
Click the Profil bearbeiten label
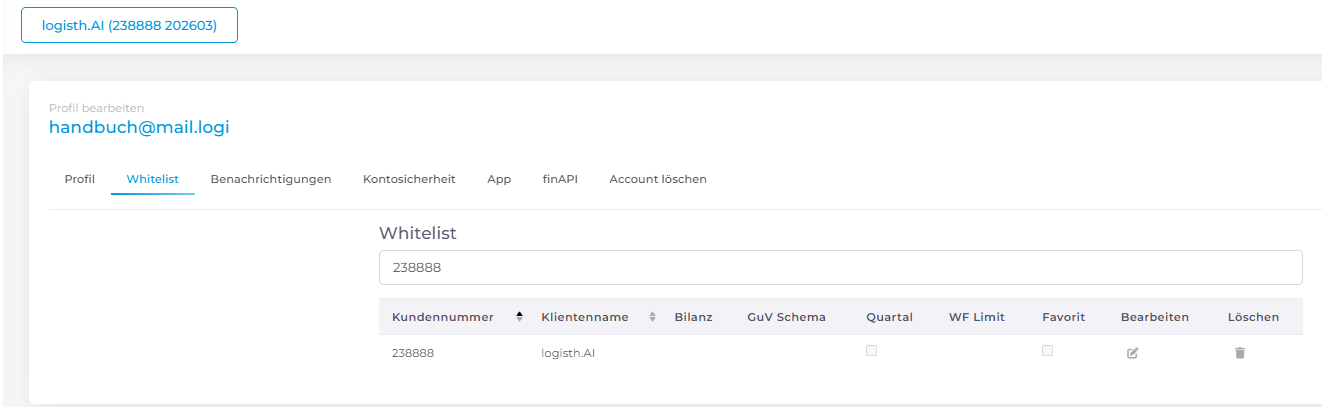(x=96, y=107)
